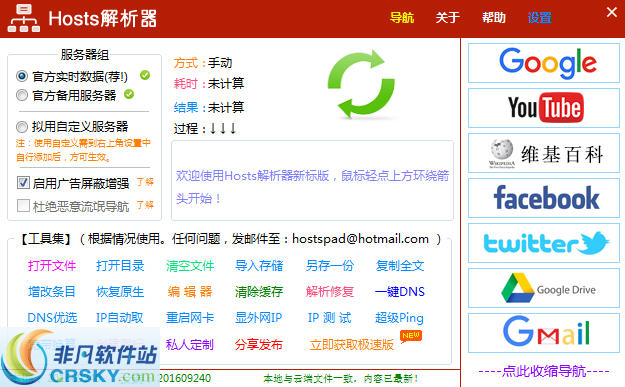Viewport: 625px width, 387px height.
Task: Click 一键DNS tool
Action: coord(400,292)
